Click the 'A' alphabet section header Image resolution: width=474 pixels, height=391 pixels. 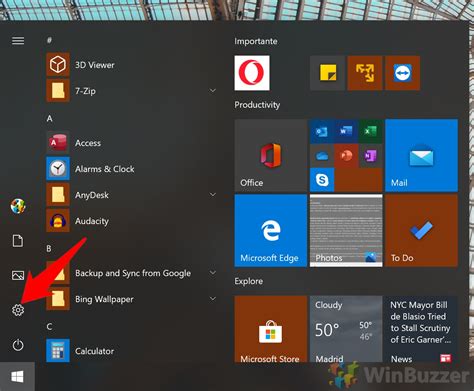point(49,118)
